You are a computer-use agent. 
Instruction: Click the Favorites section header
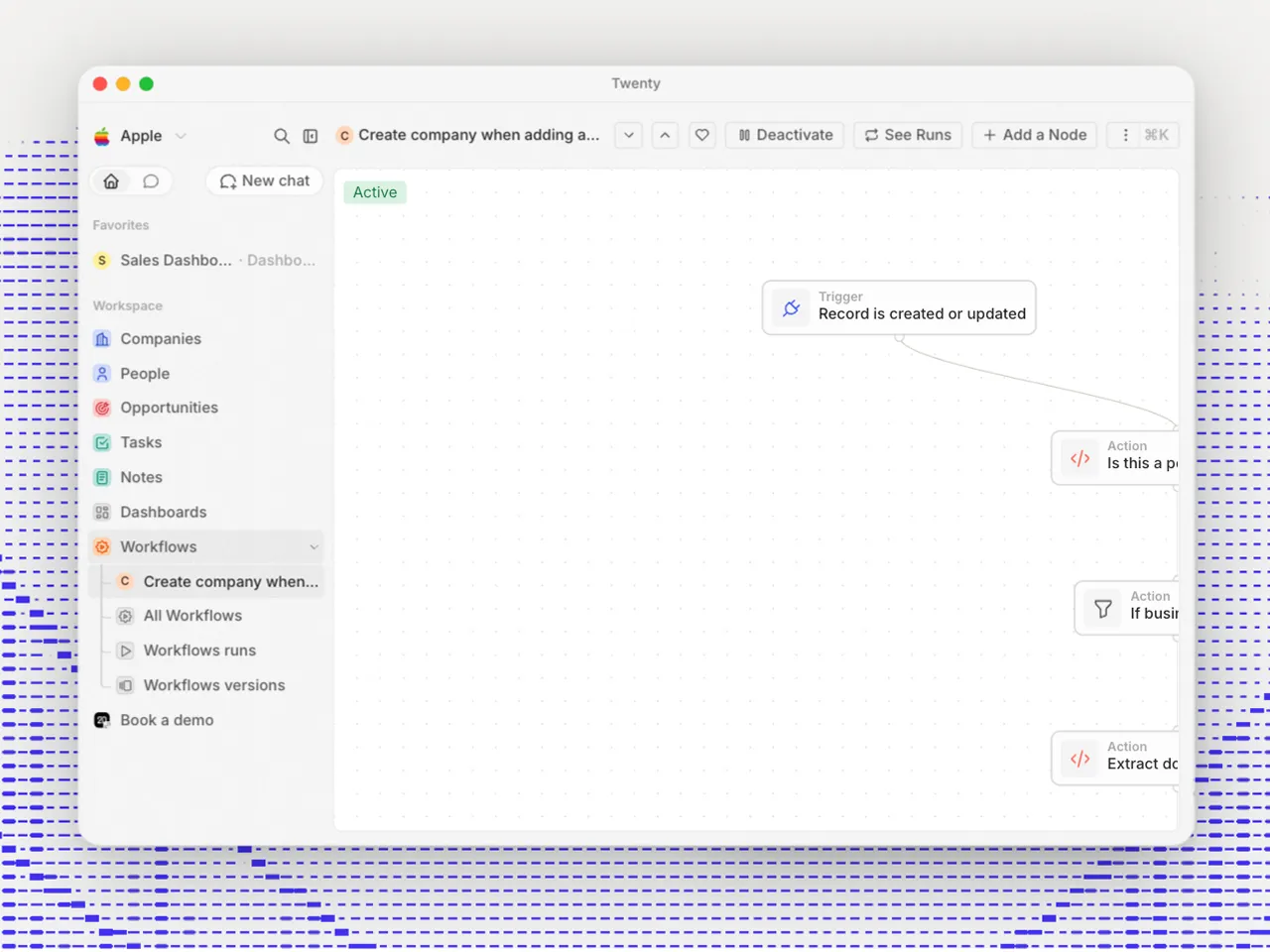pos(121,225)
